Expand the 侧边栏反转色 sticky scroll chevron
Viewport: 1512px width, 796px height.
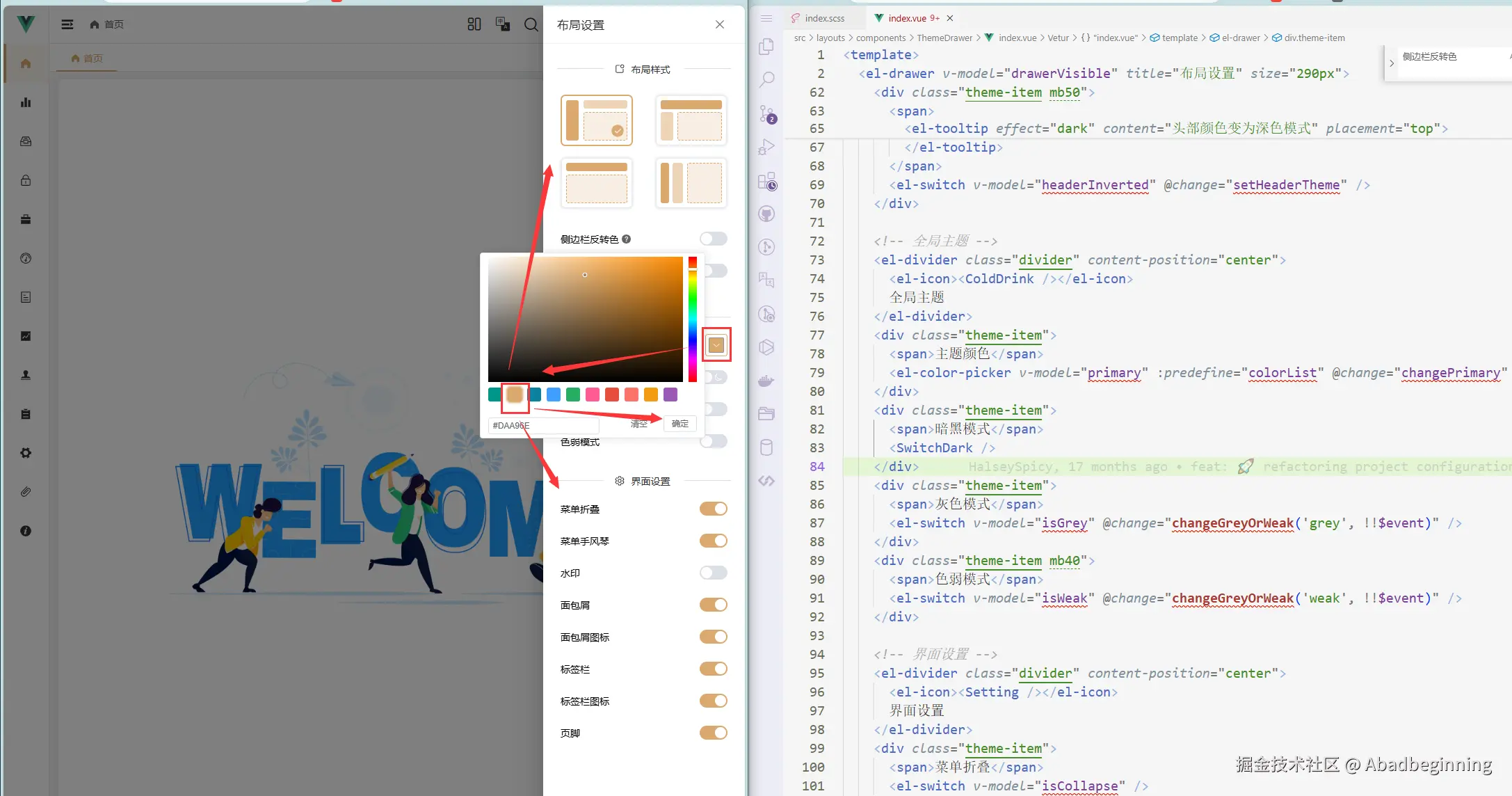tap(1391, 63)
